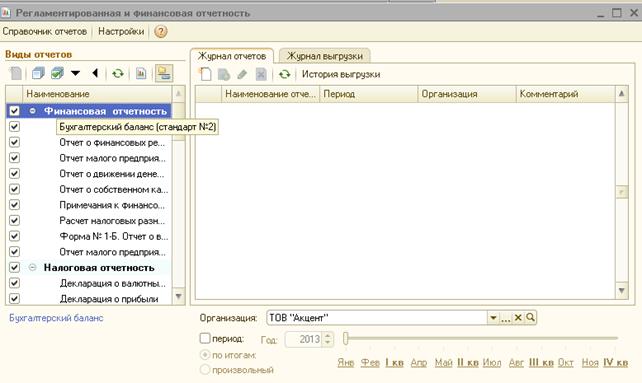Uncheck checkbox for Расчет налоговых разн...
The image size is (642, 383).
pyautogui.click(x=14, y=220)
